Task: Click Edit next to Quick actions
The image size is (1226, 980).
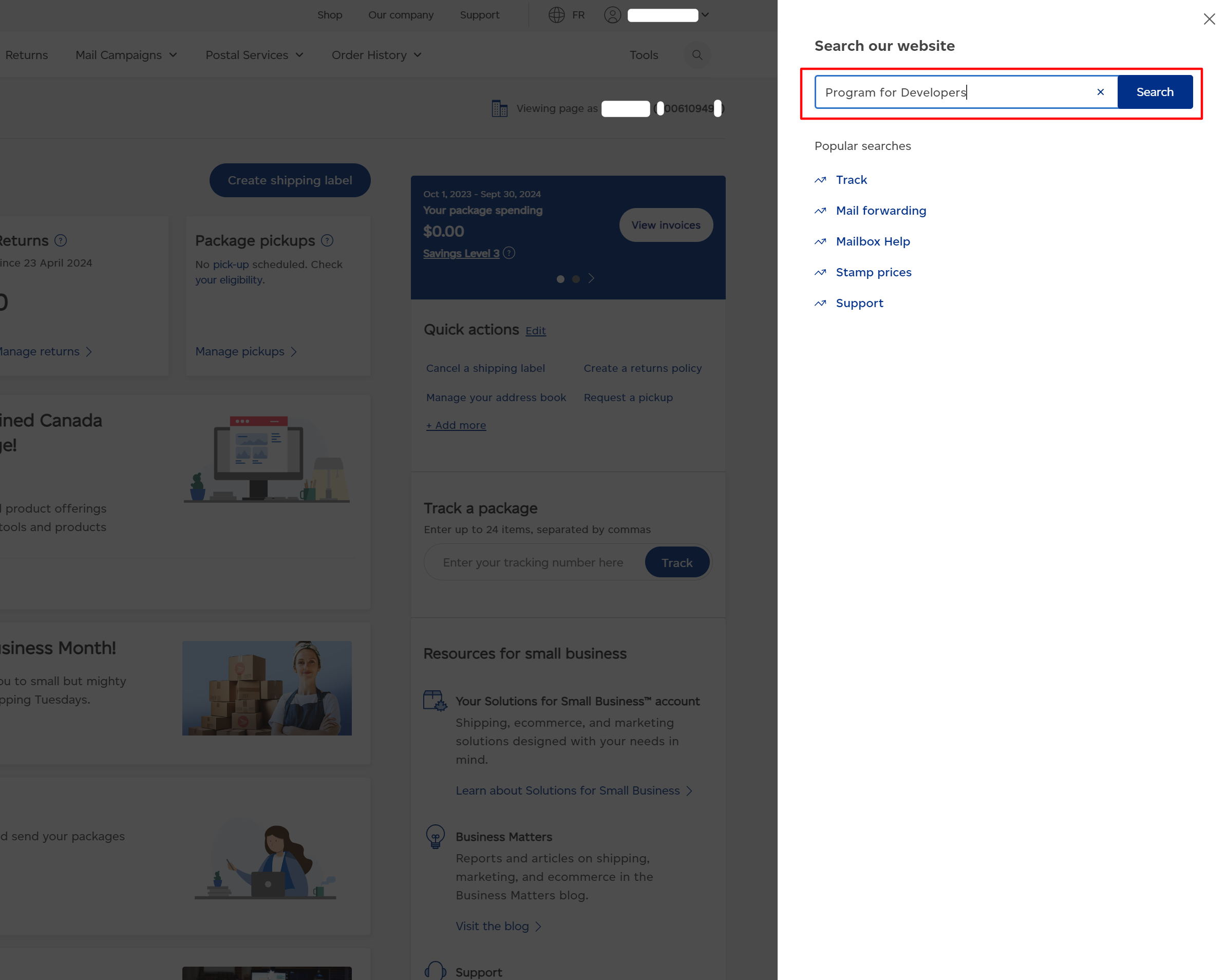Action: (535, 330)
